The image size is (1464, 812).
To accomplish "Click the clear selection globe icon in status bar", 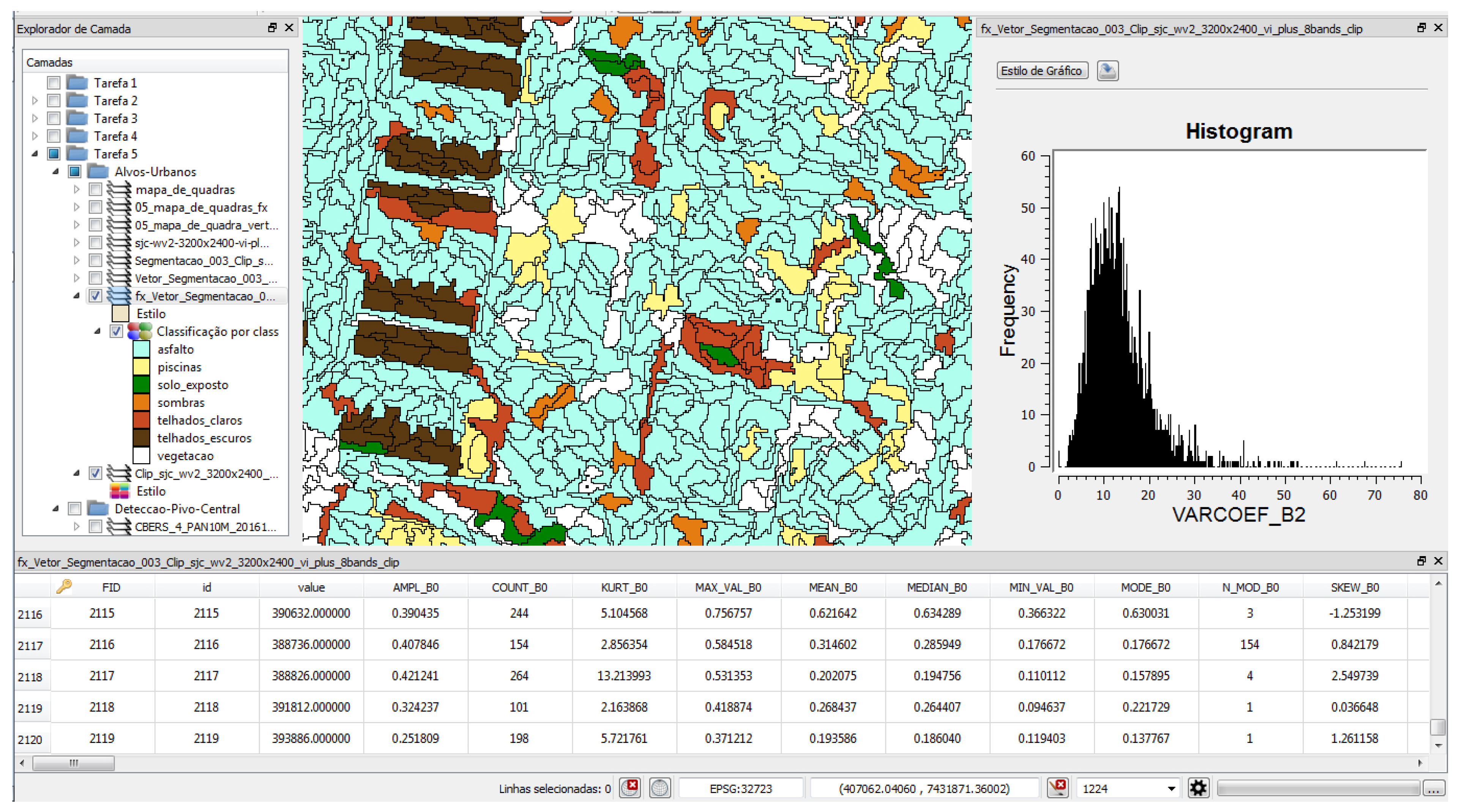I will 630,788.
